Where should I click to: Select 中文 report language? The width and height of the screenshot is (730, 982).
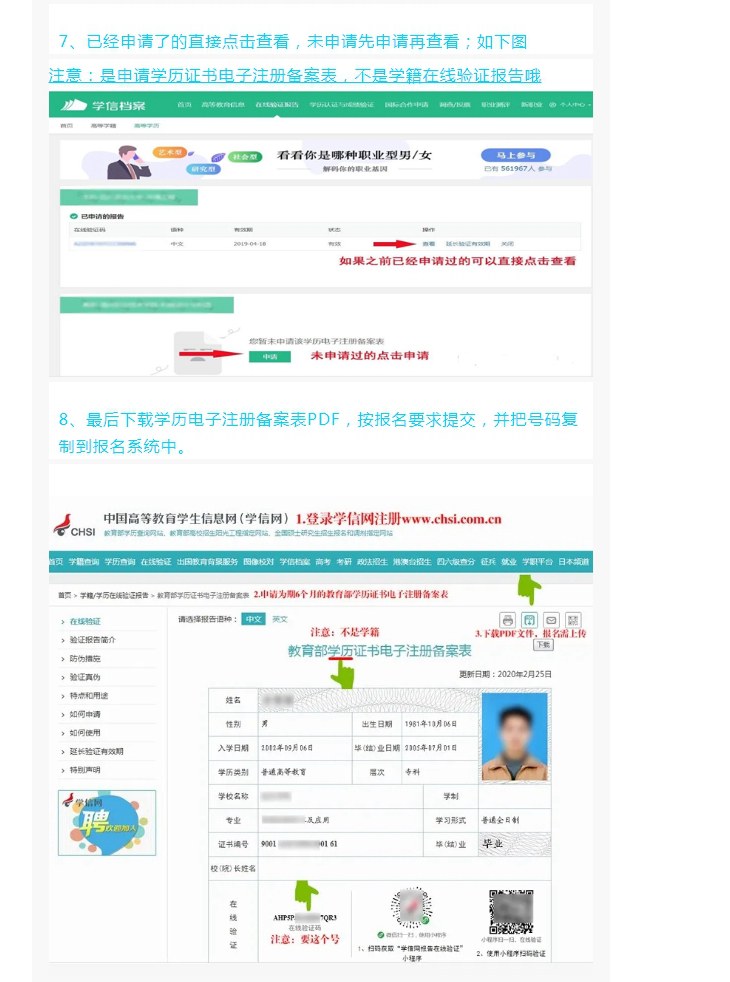[254, 619]
